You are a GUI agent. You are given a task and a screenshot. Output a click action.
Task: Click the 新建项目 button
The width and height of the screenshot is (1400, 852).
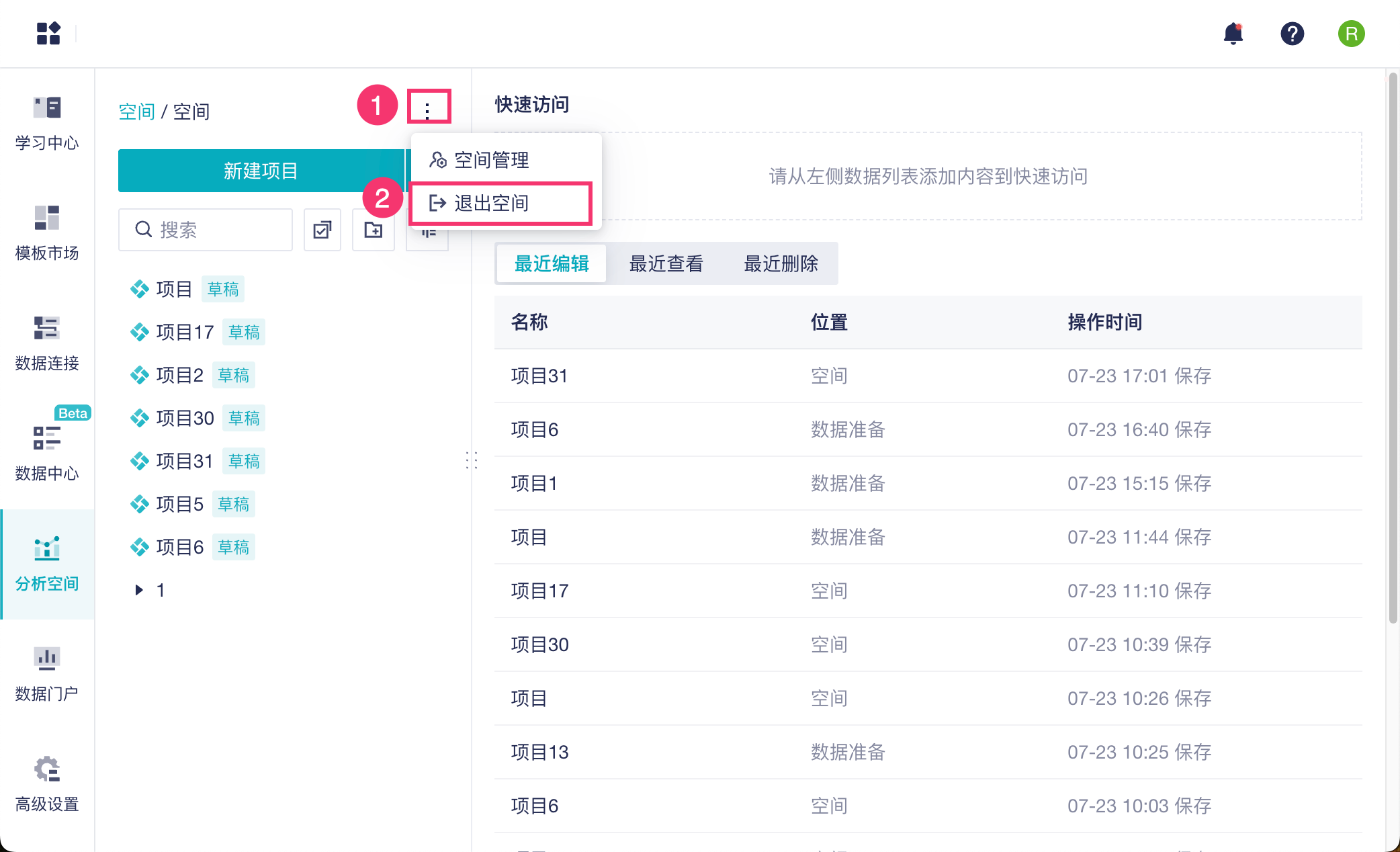(261, 171)
